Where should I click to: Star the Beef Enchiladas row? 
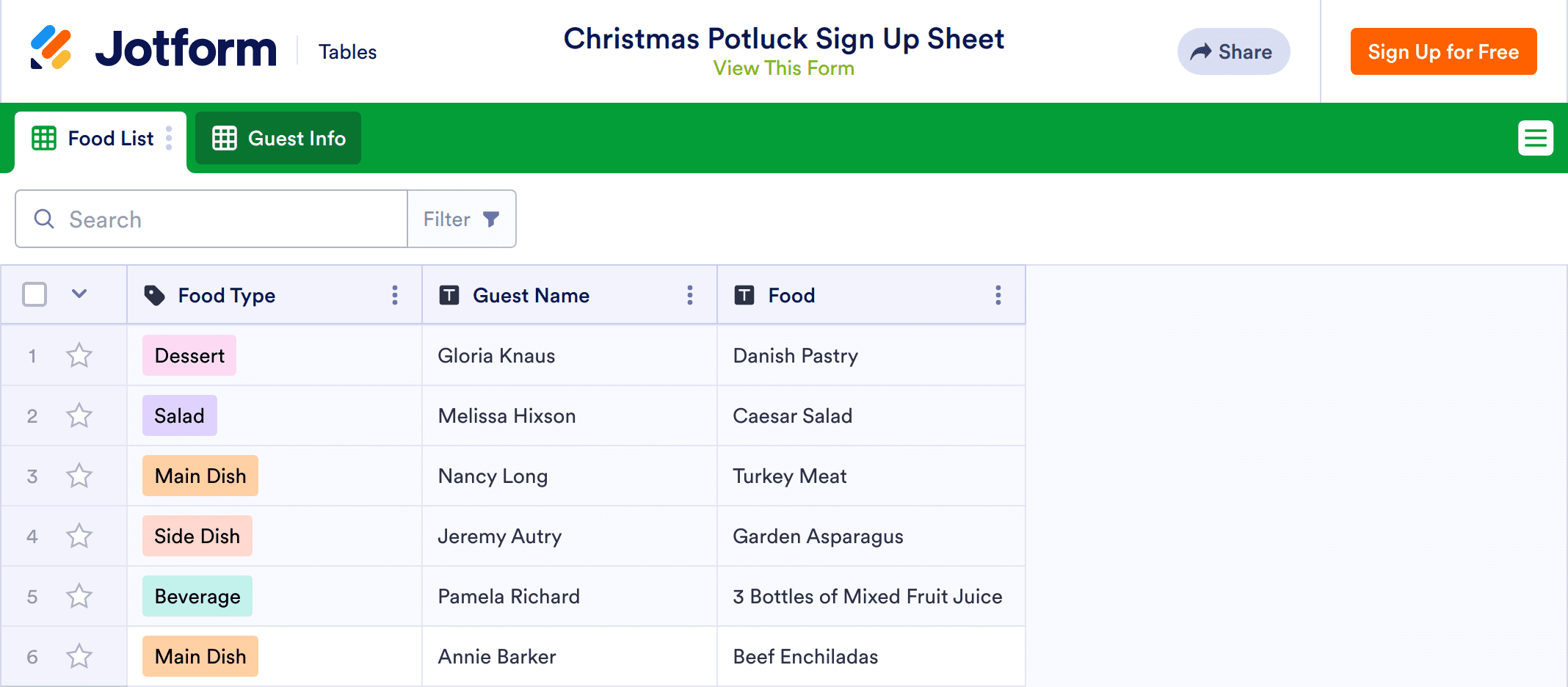pyautogui.click(x=79, y=657)
